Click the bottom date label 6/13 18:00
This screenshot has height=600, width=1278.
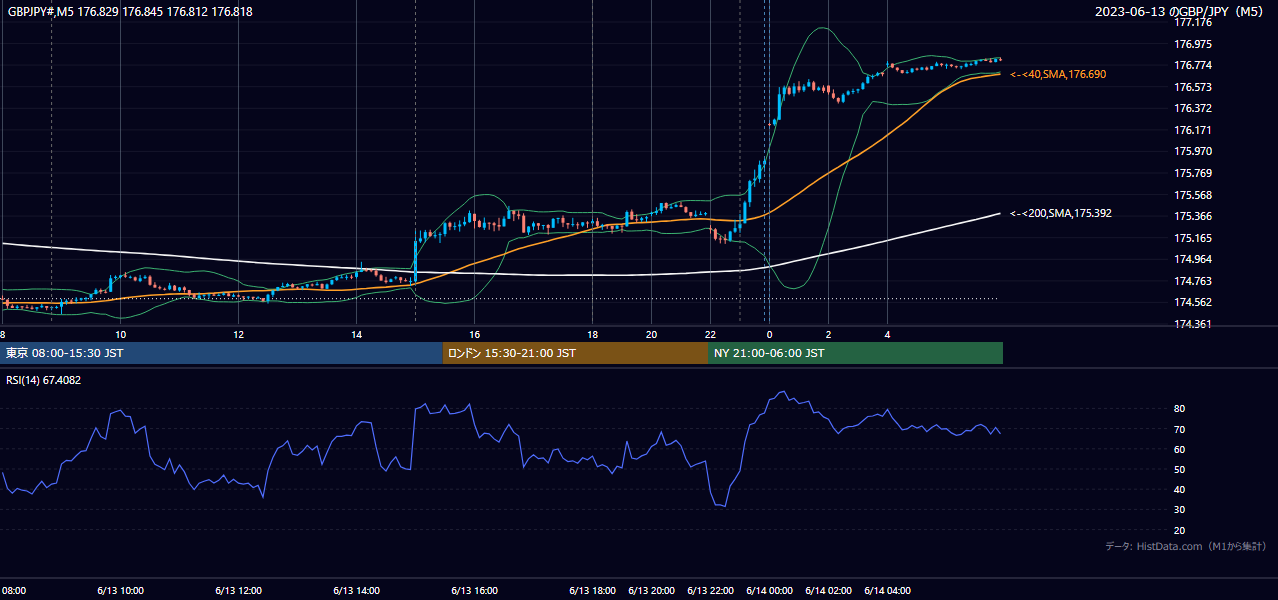[592, 591]
